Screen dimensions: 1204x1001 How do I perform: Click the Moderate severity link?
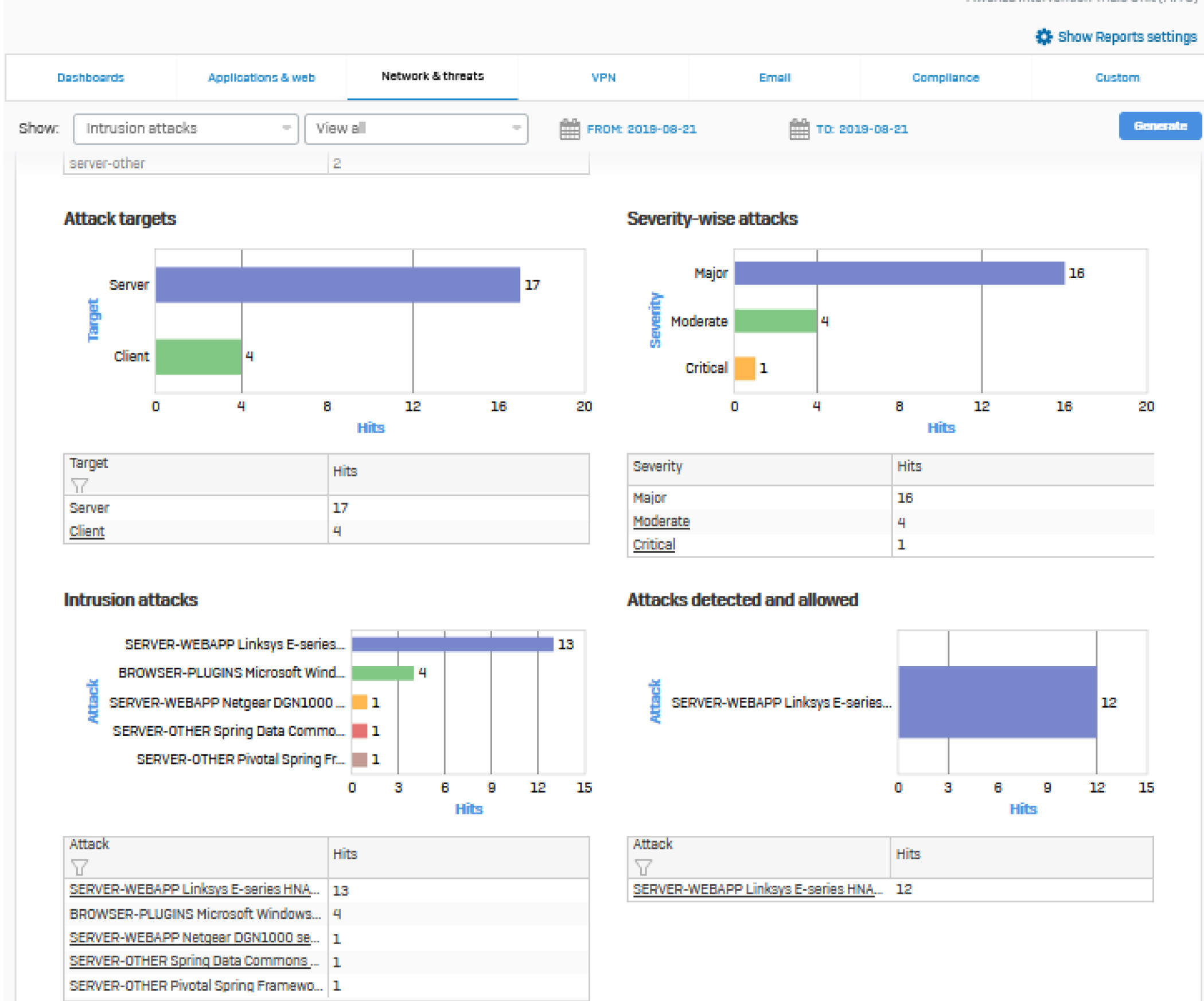coord(661,521)
